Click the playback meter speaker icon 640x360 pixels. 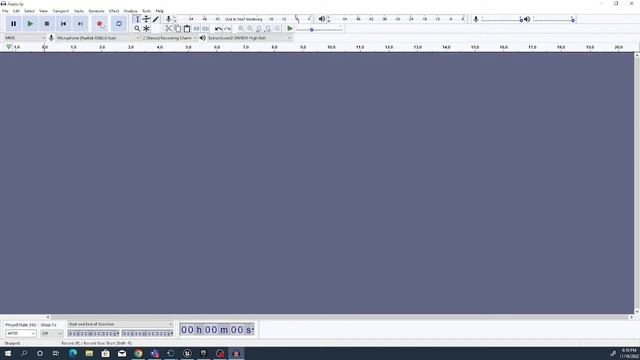322,19
